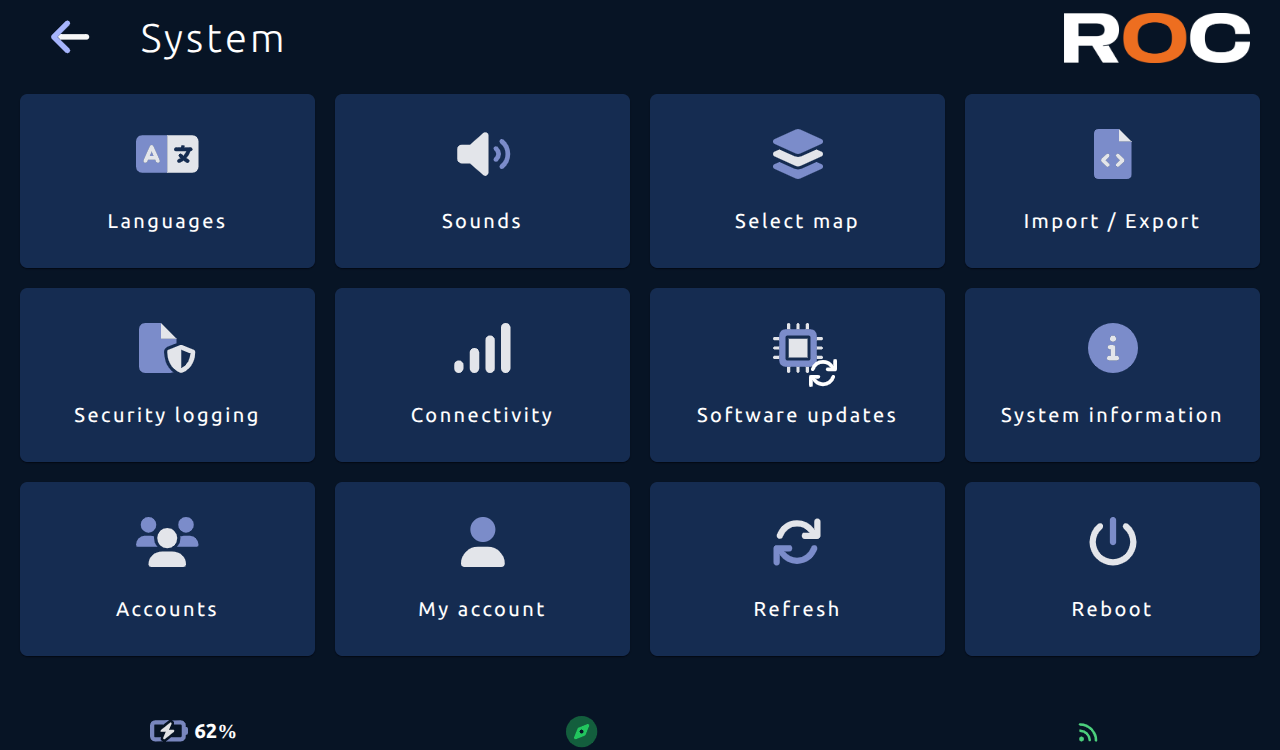Click the "Select map" label

click(x=797, y=221)
